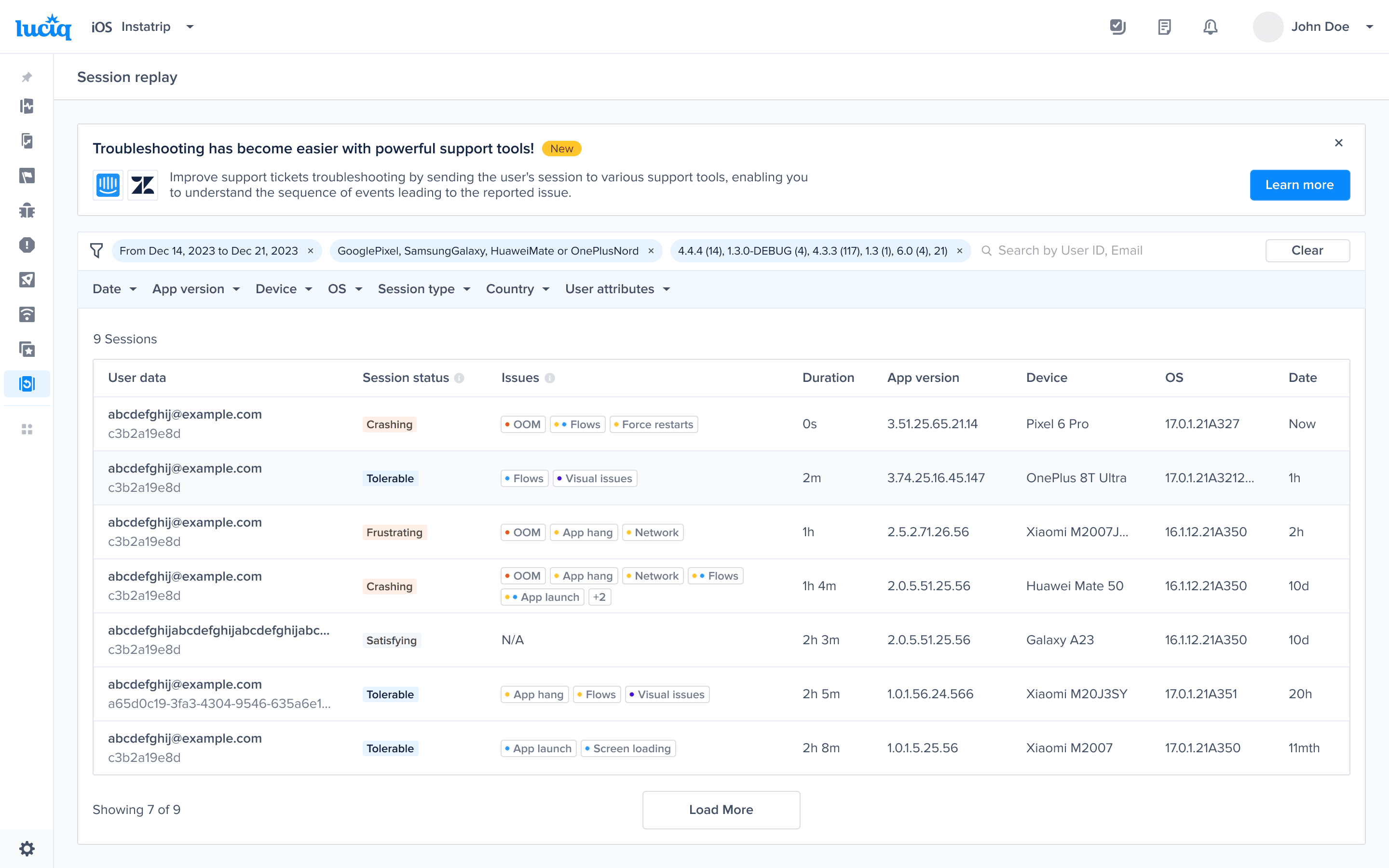Viewport: 1389px width, 868px height.
Task: Open the Device filter dropdown
Action: 284,289
